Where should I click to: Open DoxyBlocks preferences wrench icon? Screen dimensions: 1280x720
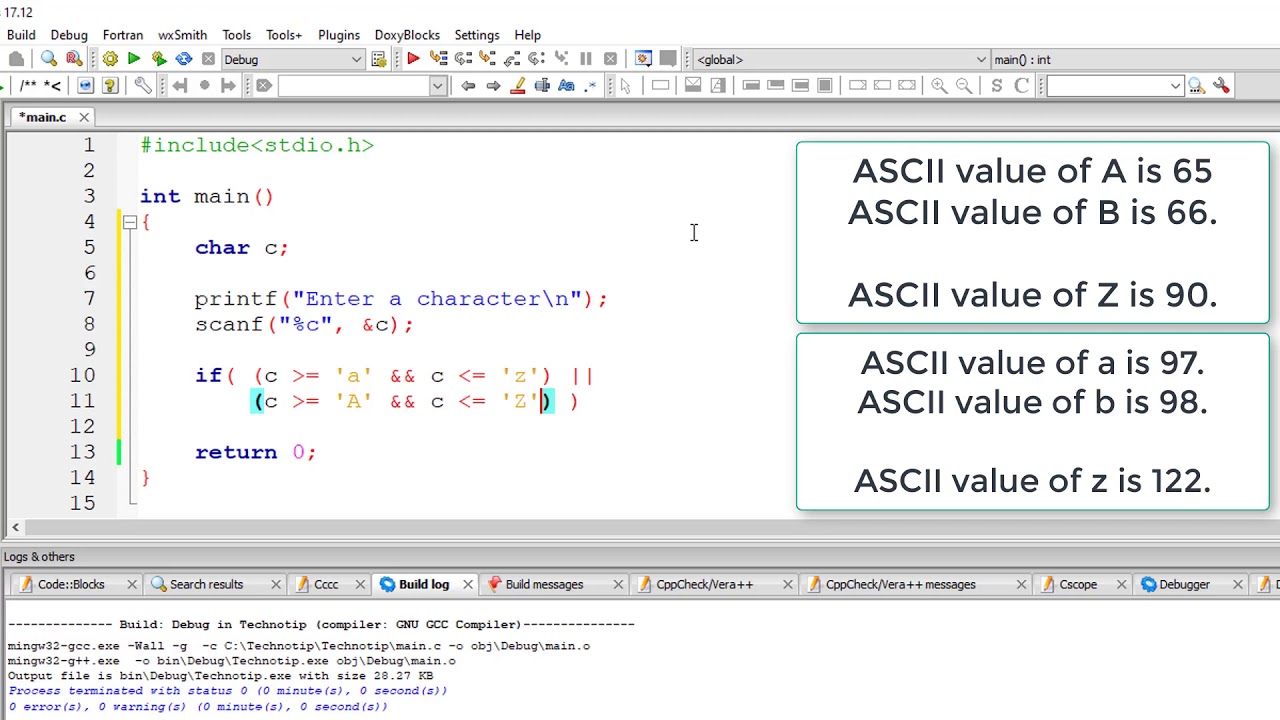144,86
